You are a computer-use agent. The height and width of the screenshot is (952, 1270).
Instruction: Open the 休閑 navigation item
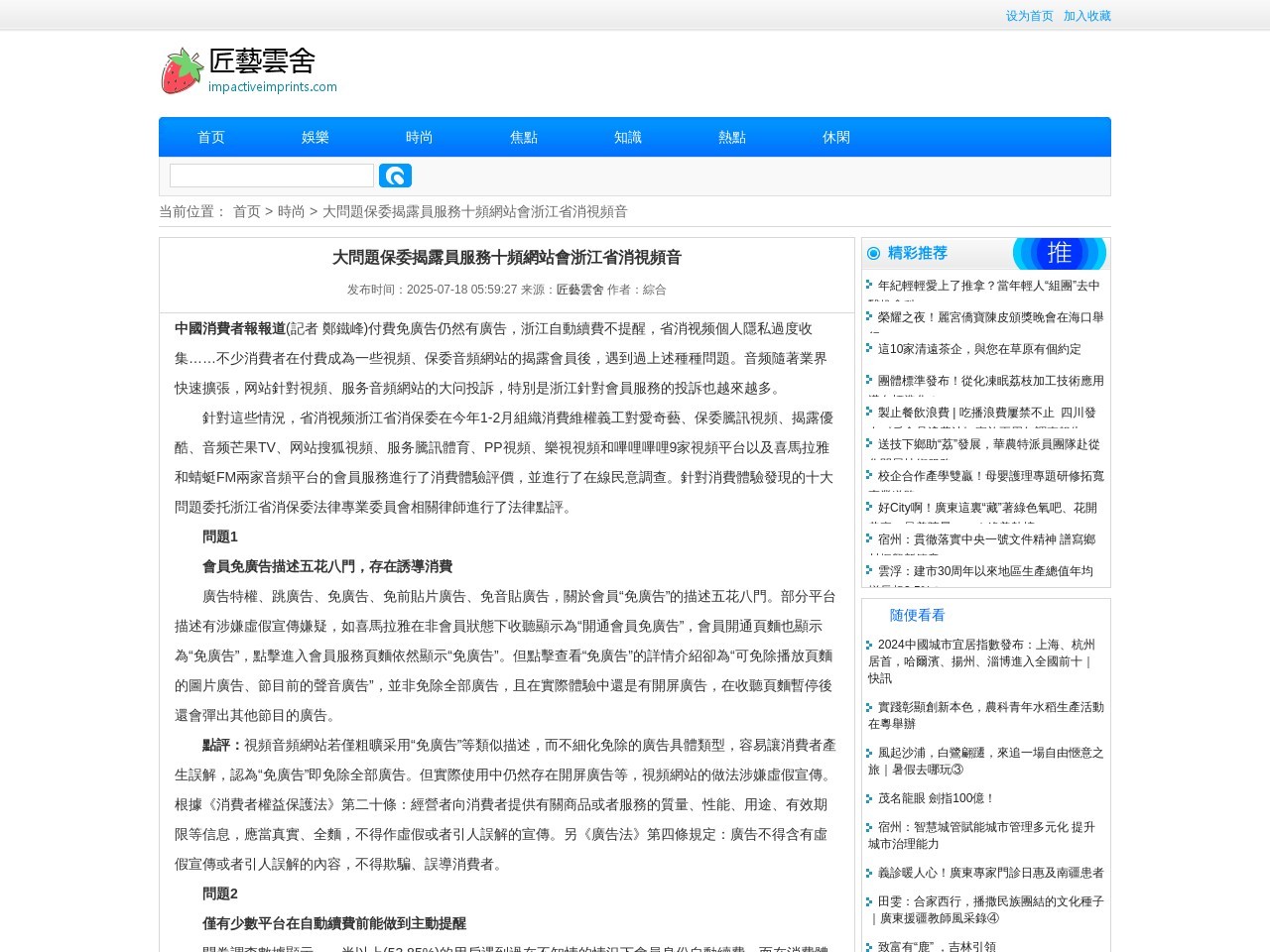pyautogui.click(x=835, y=137)
